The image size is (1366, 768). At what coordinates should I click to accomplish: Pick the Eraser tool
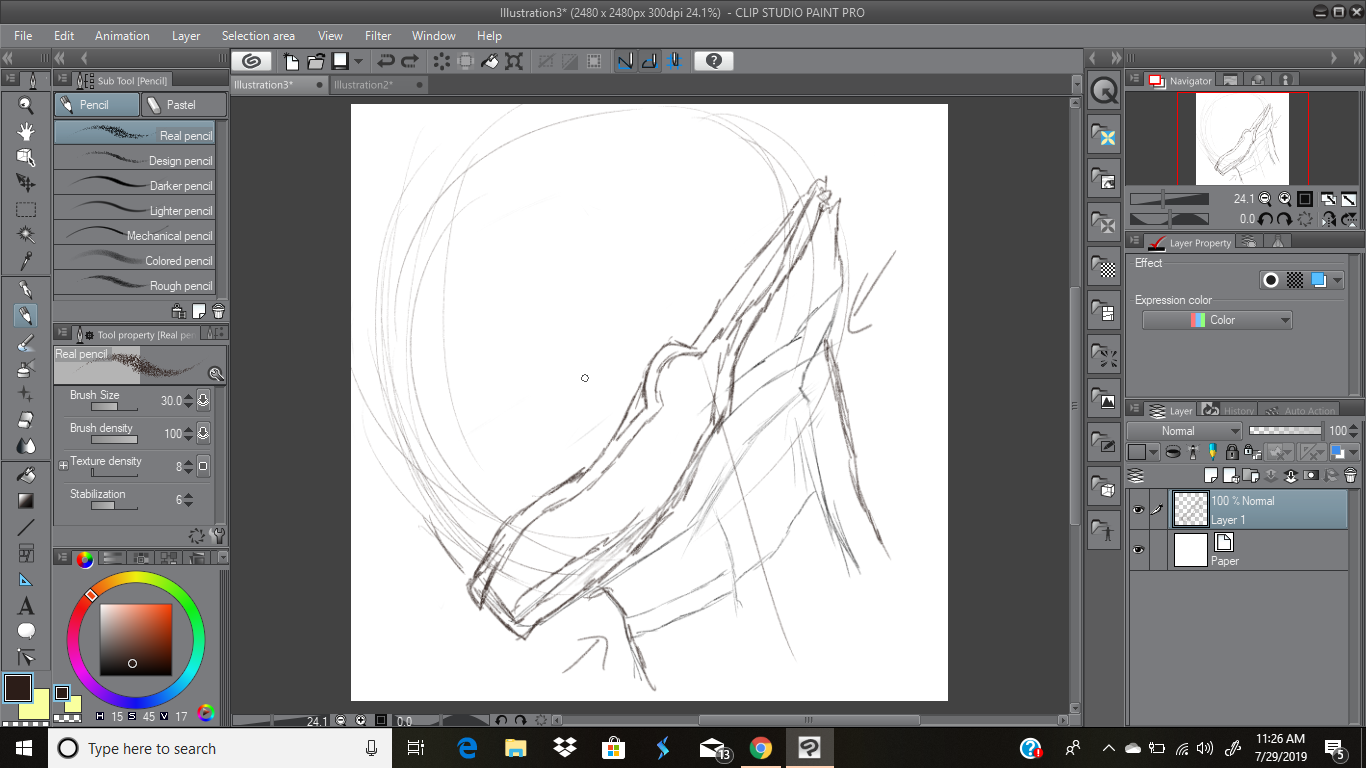[x=26, y=420]
